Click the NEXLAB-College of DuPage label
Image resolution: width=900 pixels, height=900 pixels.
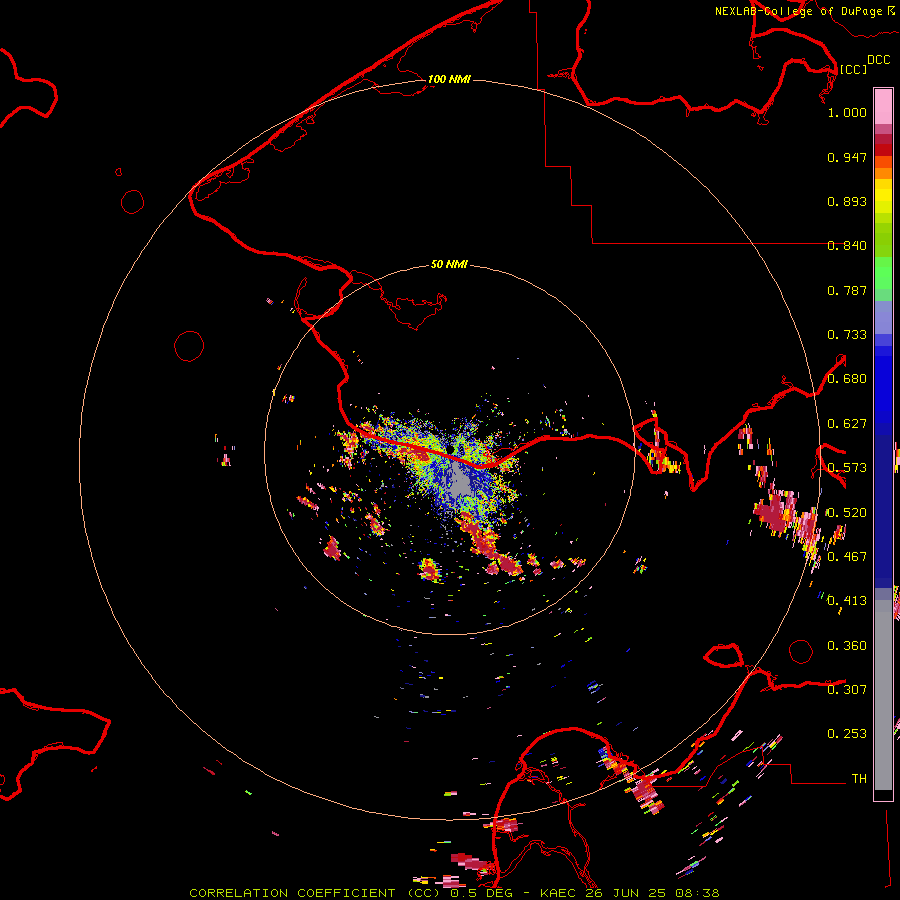(x=798, y=11)
